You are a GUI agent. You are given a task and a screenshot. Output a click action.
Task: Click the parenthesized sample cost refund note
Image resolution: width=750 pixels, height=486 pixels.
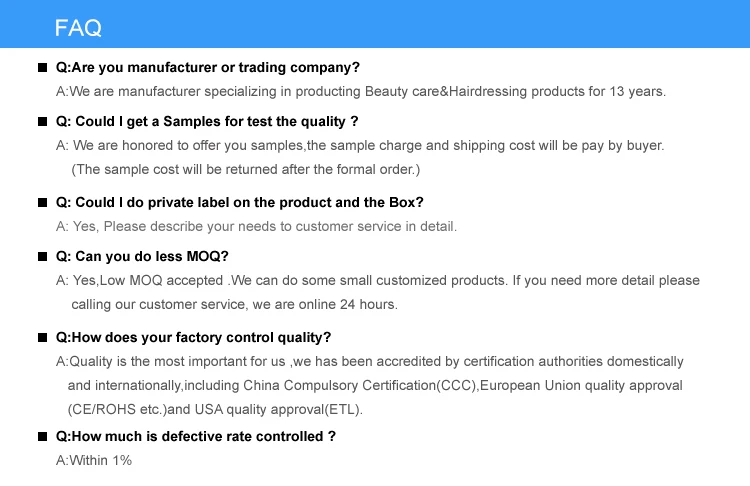(246, 169)
